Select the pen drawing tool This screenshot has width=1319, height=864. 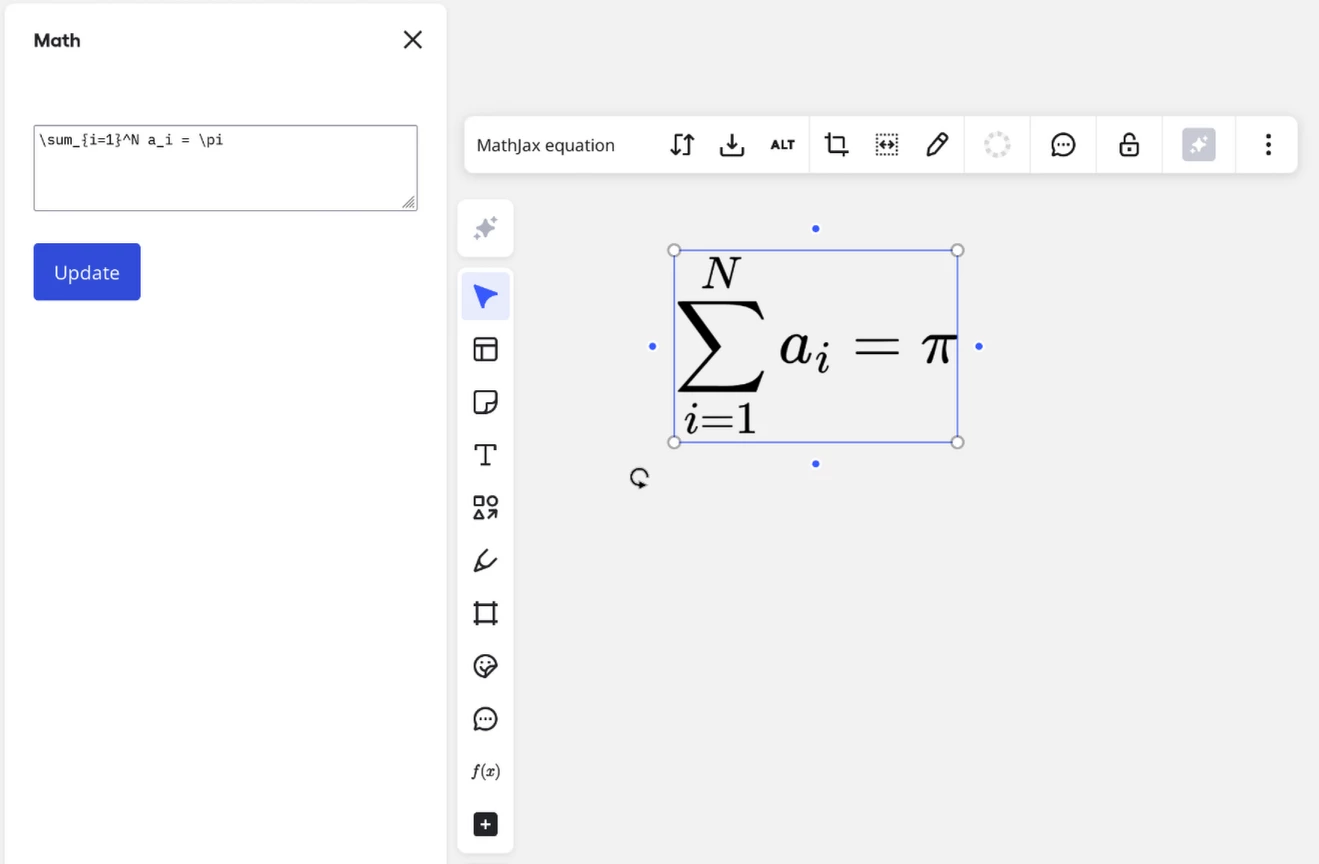(x=485, y=560)
